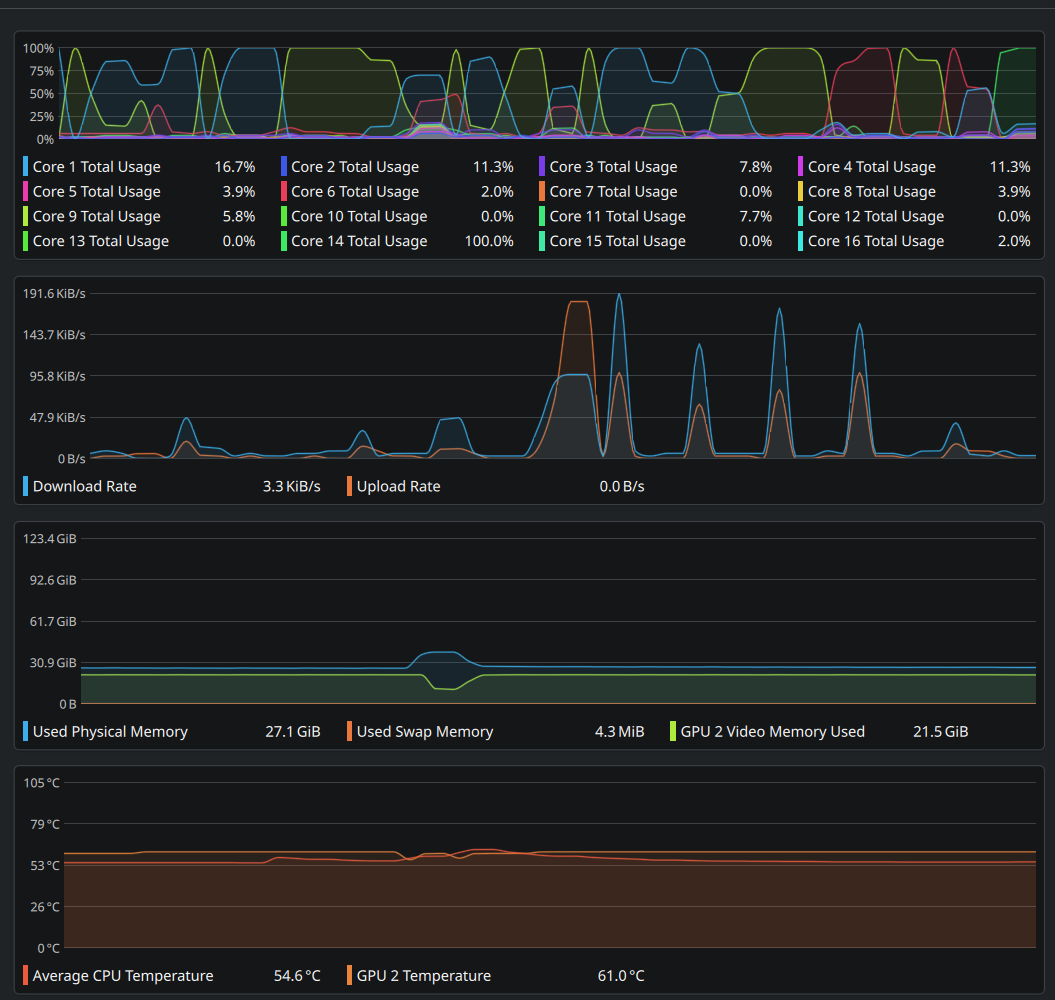
Task: Click the 123.4 GiB memory axis label
Action: pyautogui.click(x=50, y=538)
